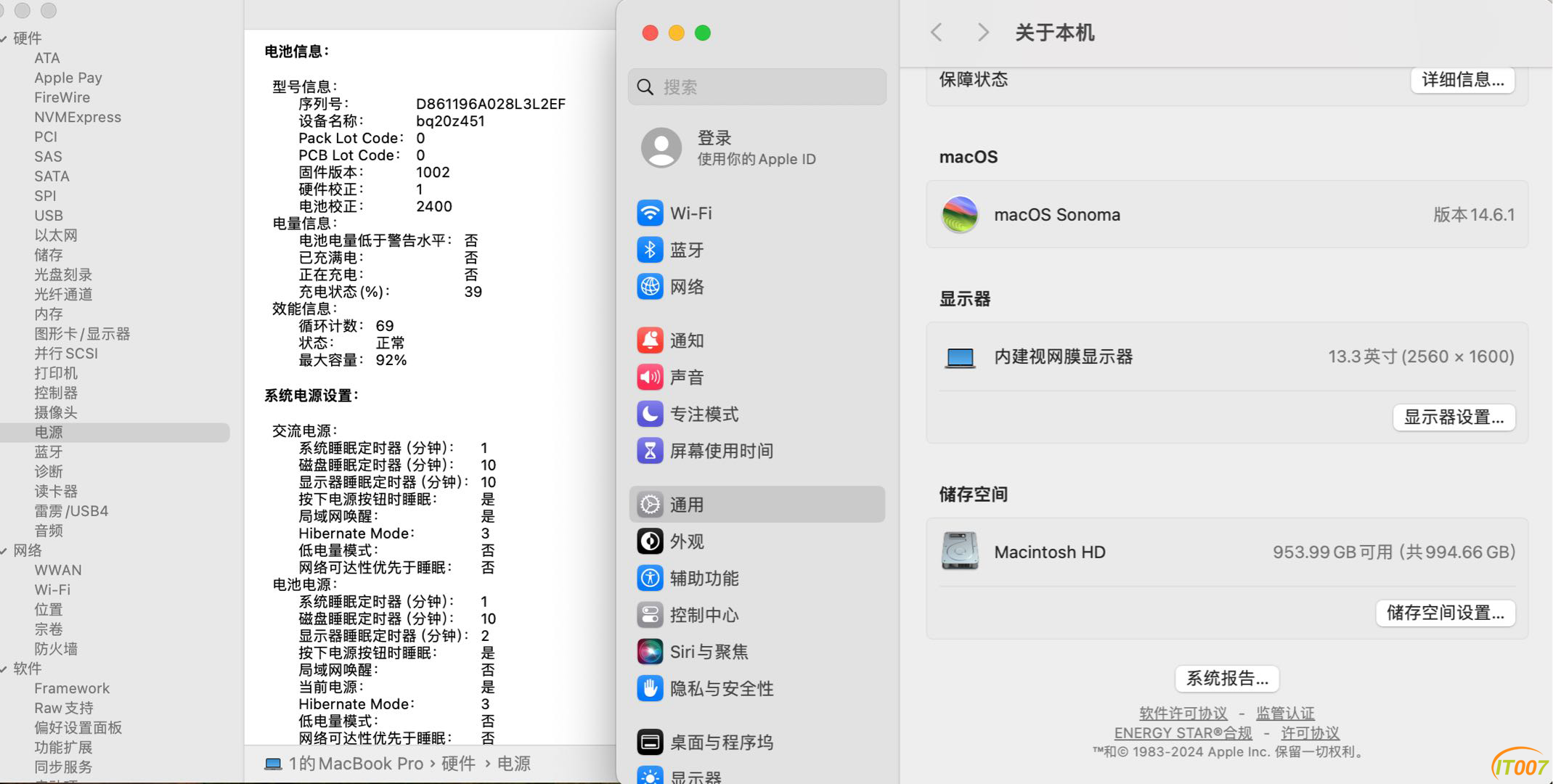Open the Bluetooth 蓝牙 settings icon
The width and height of the screenshot is (1553, 784).
[x=650, y=250]
